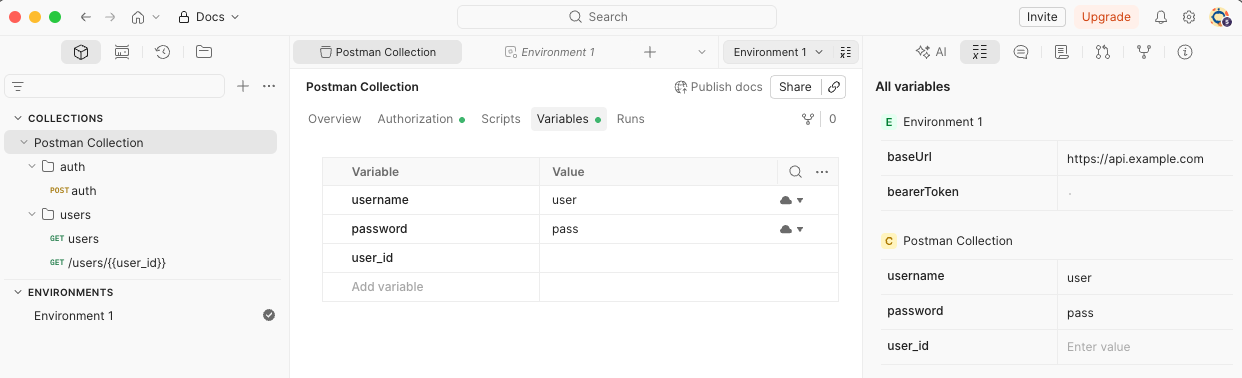Switch to the Overview tab

click(334, 119)
